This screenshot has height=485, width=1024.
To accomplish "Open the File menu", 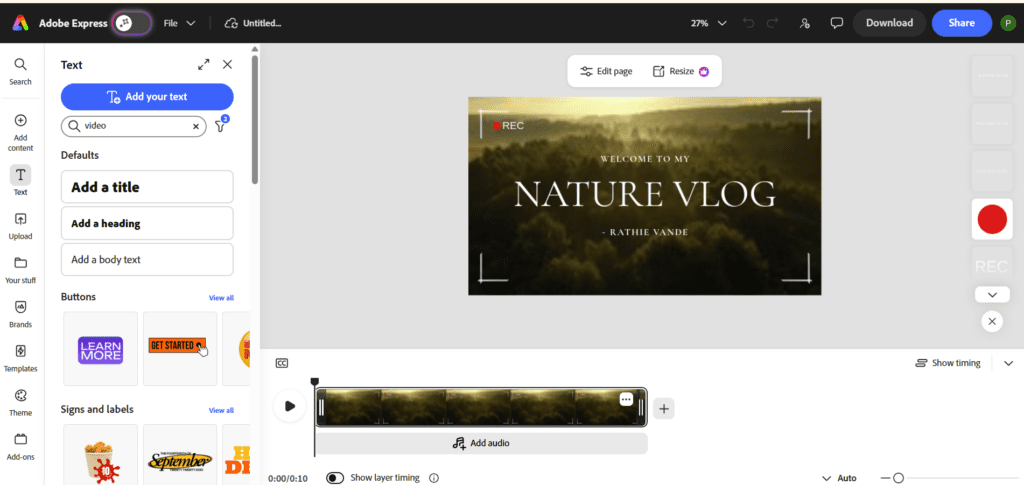I will [180, 23].
